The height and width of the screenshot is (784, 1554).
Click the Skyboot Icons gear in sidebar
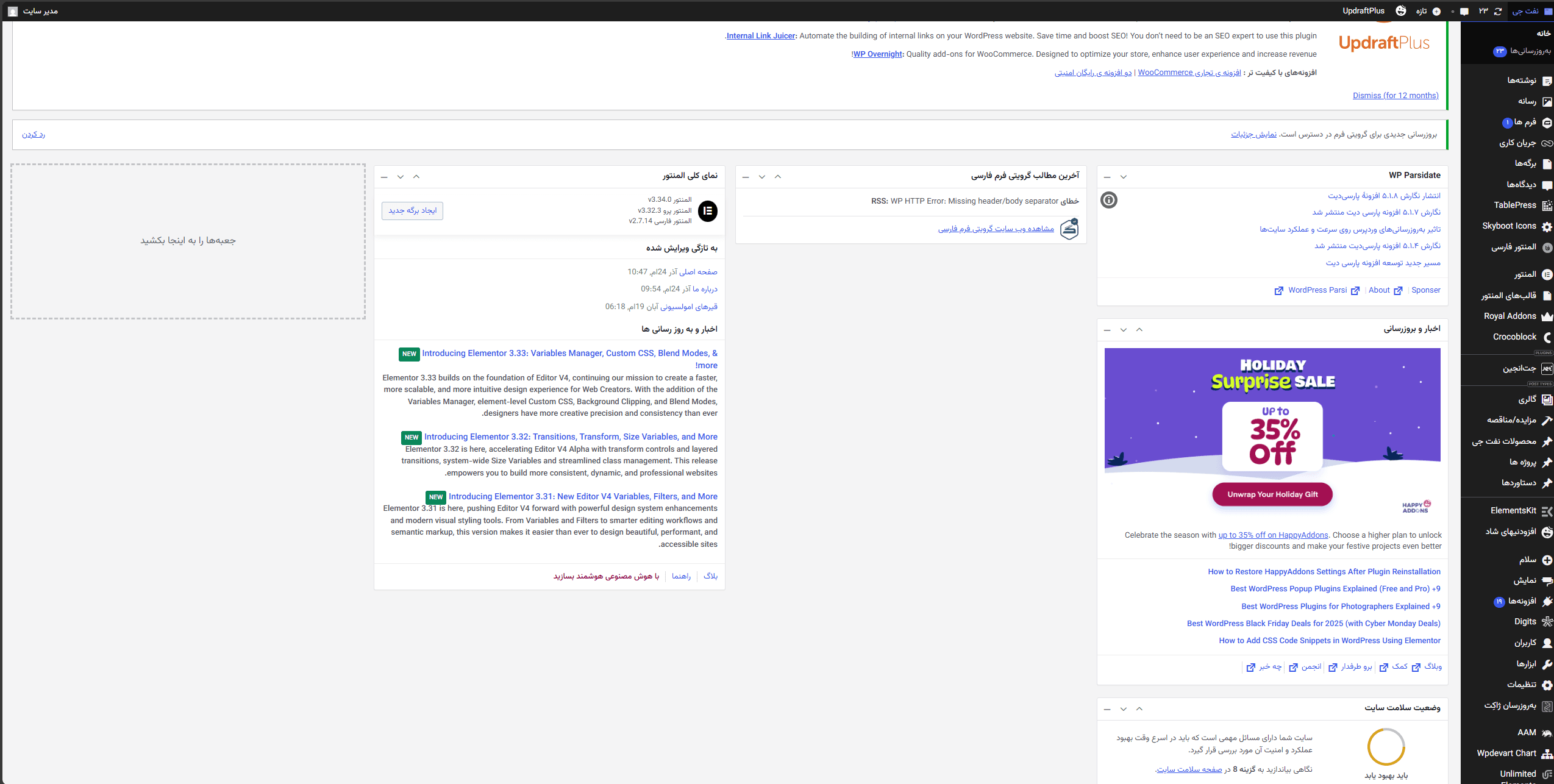click(x=1547, y=226)
